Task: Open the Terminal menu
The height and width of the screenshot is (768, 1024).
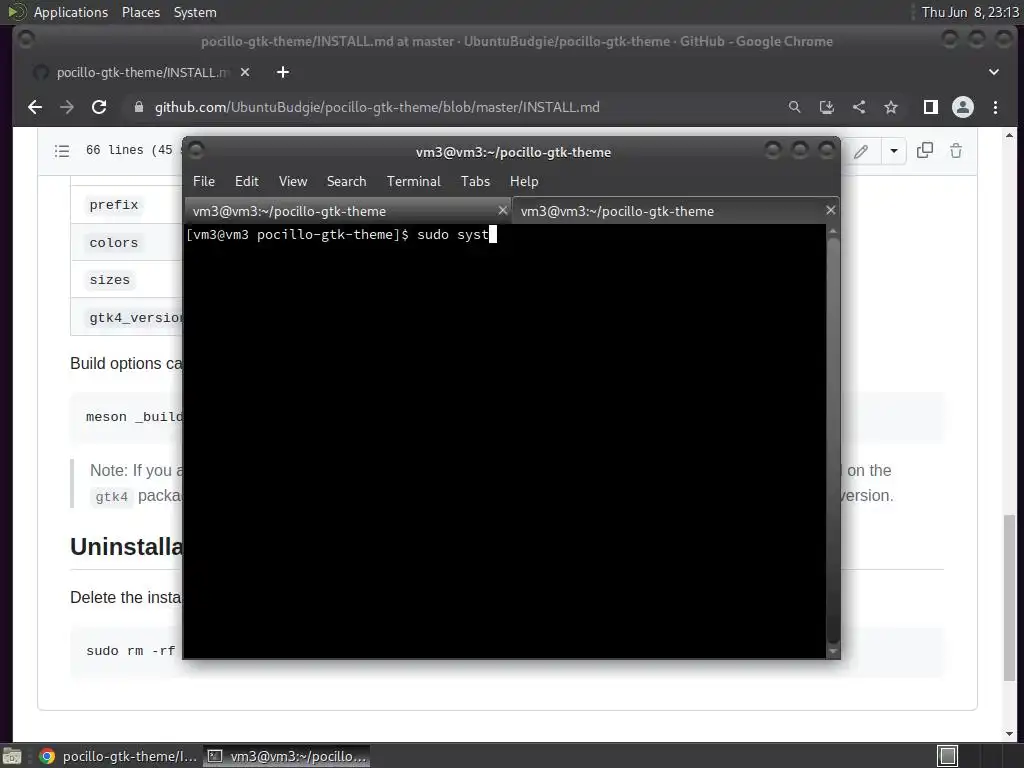Action: (413, 181)
